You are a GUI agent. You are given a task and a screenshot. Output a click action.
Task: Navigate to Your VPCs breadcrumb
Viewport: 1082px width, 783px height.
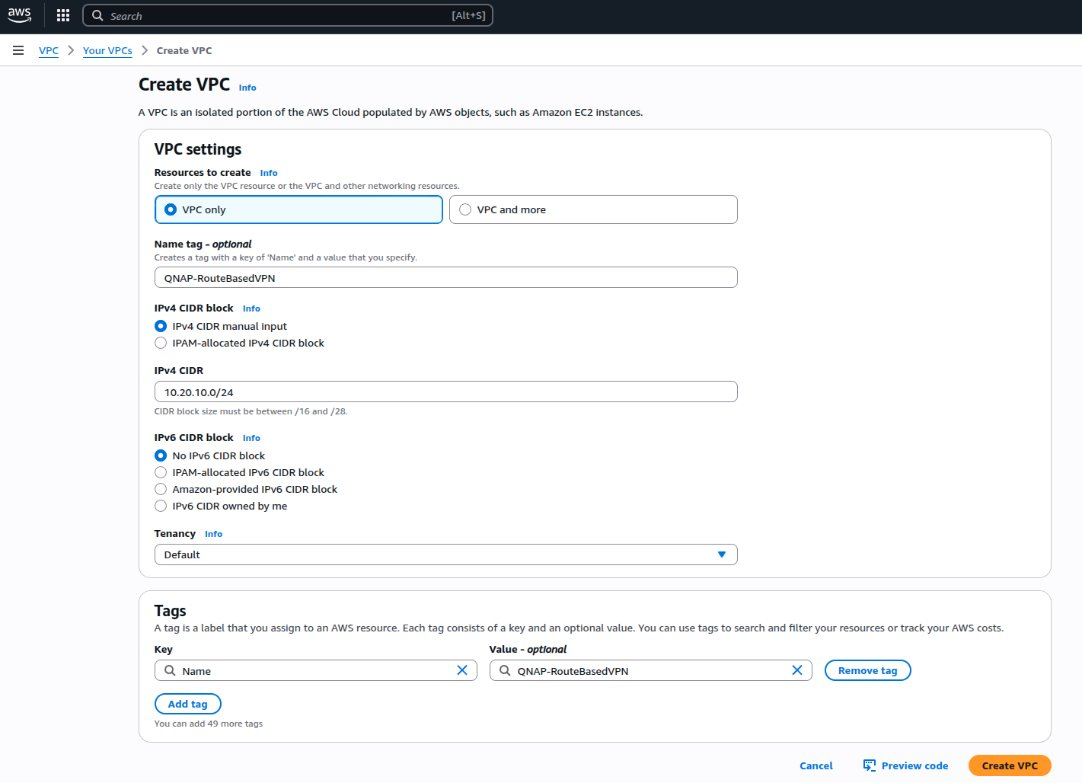tap(107, 50)
